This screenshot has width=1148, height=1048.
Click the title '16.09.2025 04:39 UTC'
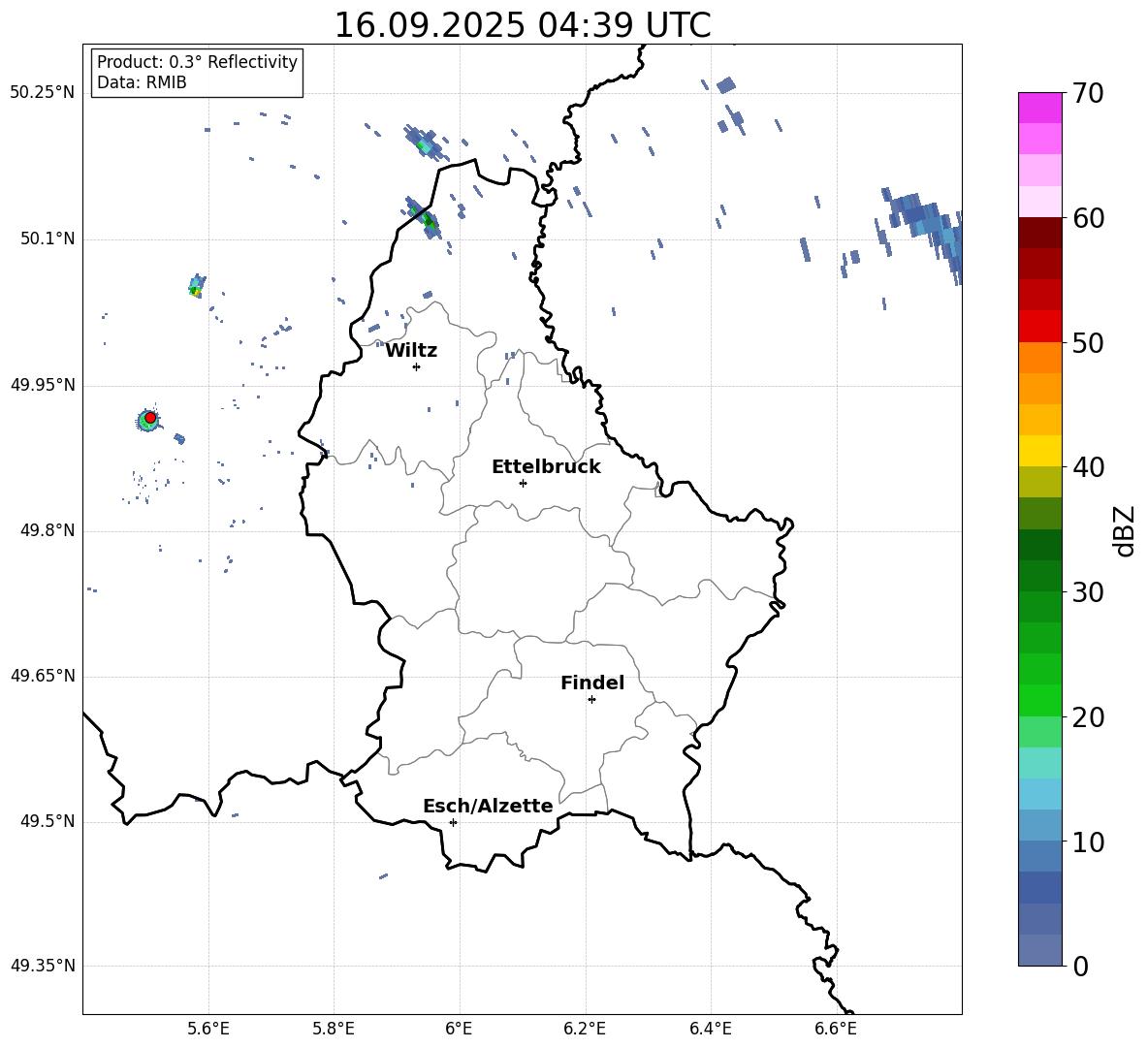(x=522, y=25)
